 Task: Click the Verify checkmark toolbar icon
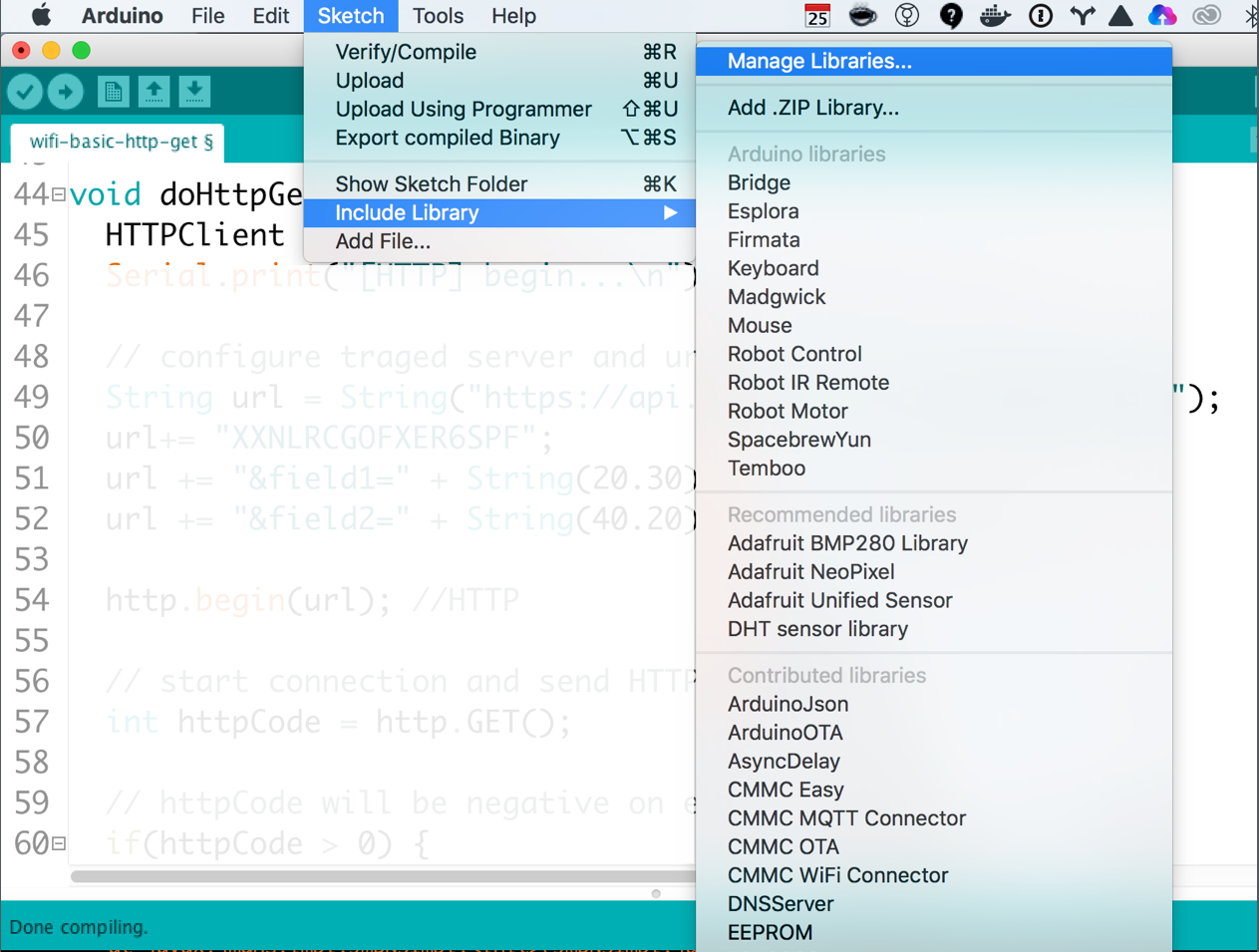point(26,92)
